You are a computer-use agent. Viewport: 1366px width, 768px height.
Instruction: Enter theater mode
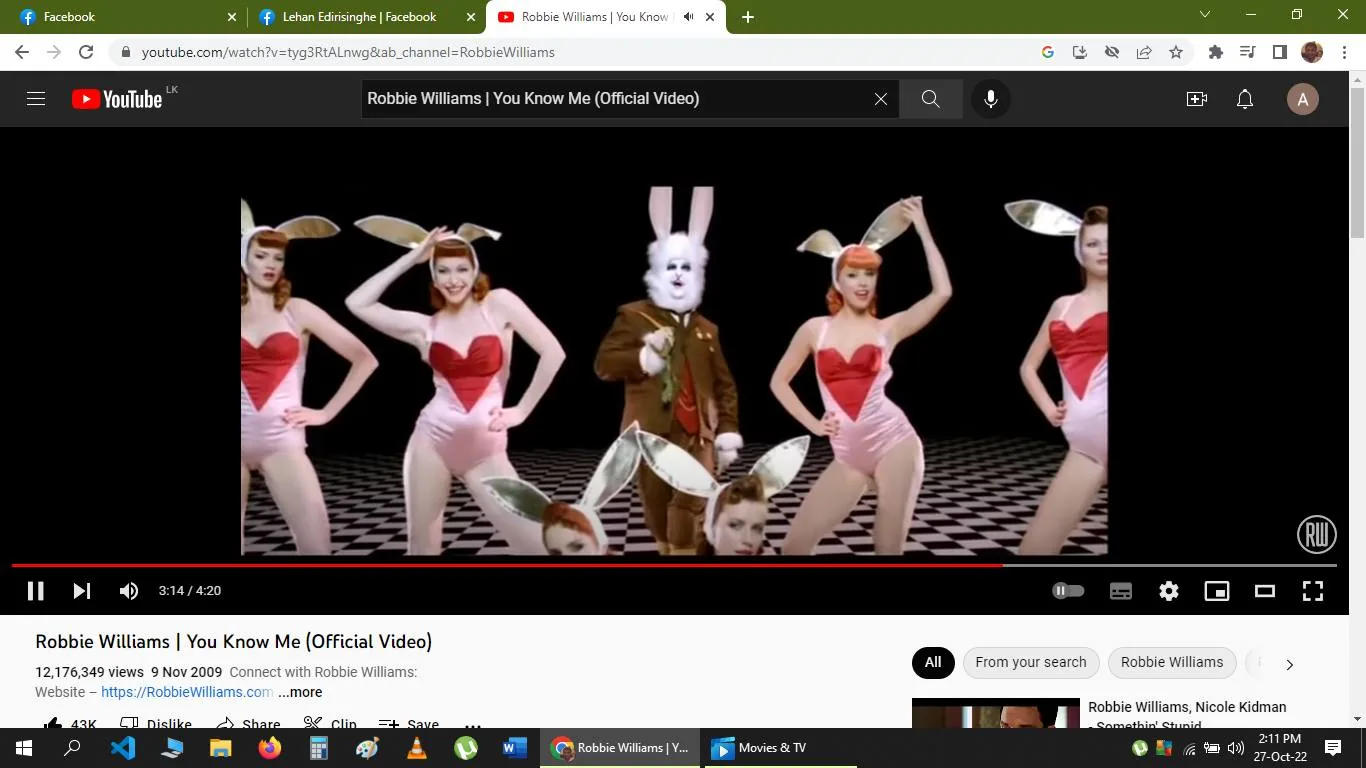click(1264, 591)
